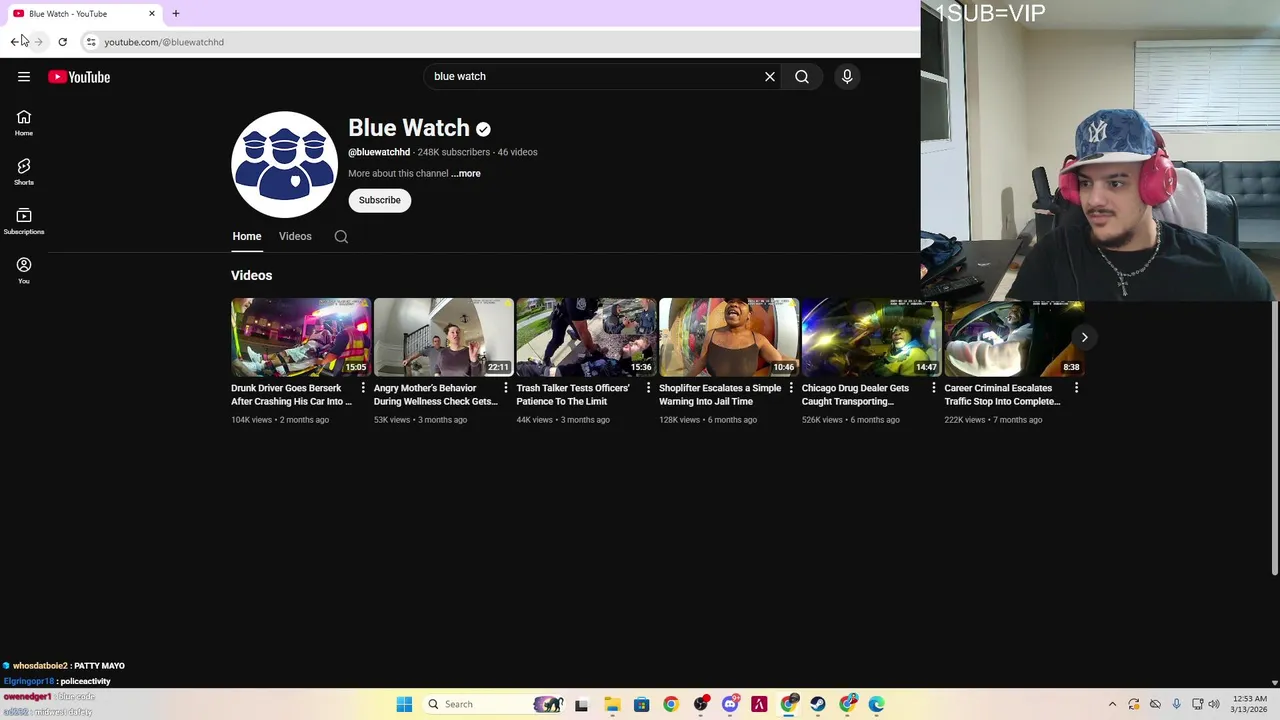This screenshot has height=720, width=1280.
Task: Go to Home in the sidebar
Action: point(24,123)
